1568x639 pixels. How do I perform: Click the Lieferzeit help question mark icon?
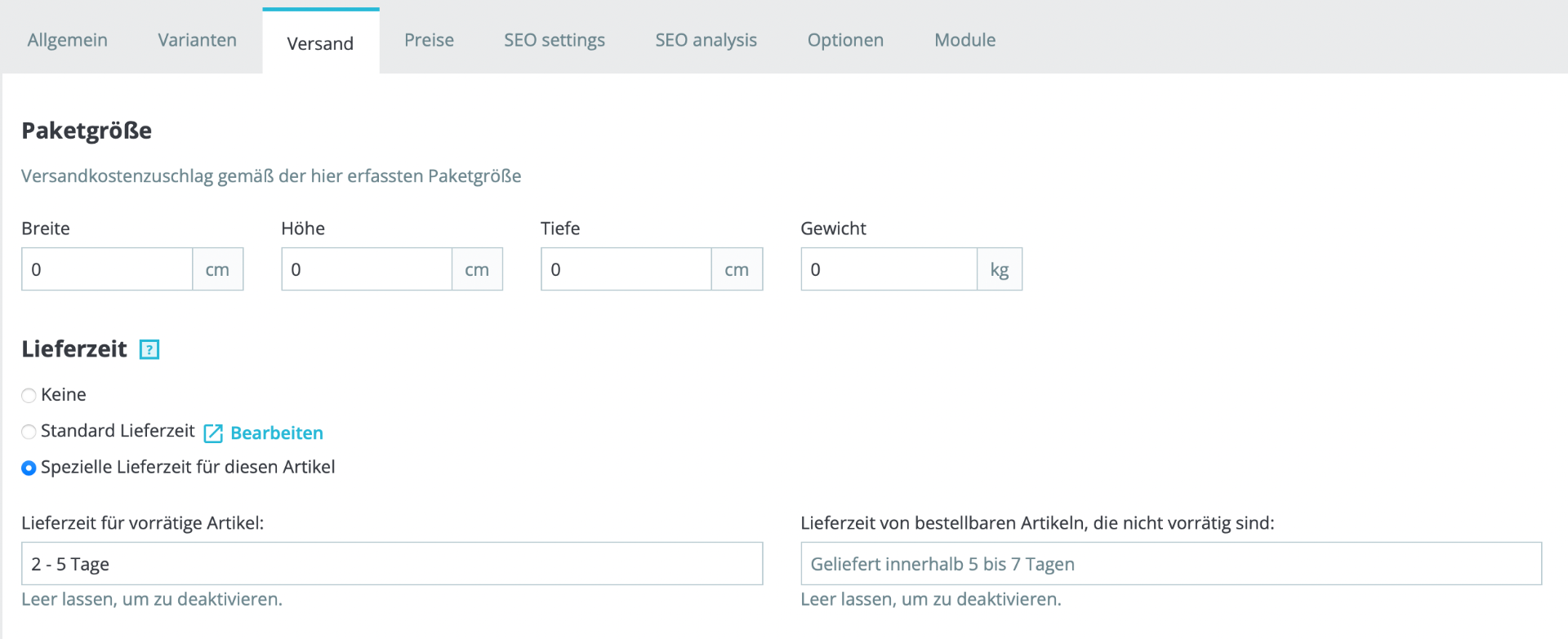pos(149,350)
